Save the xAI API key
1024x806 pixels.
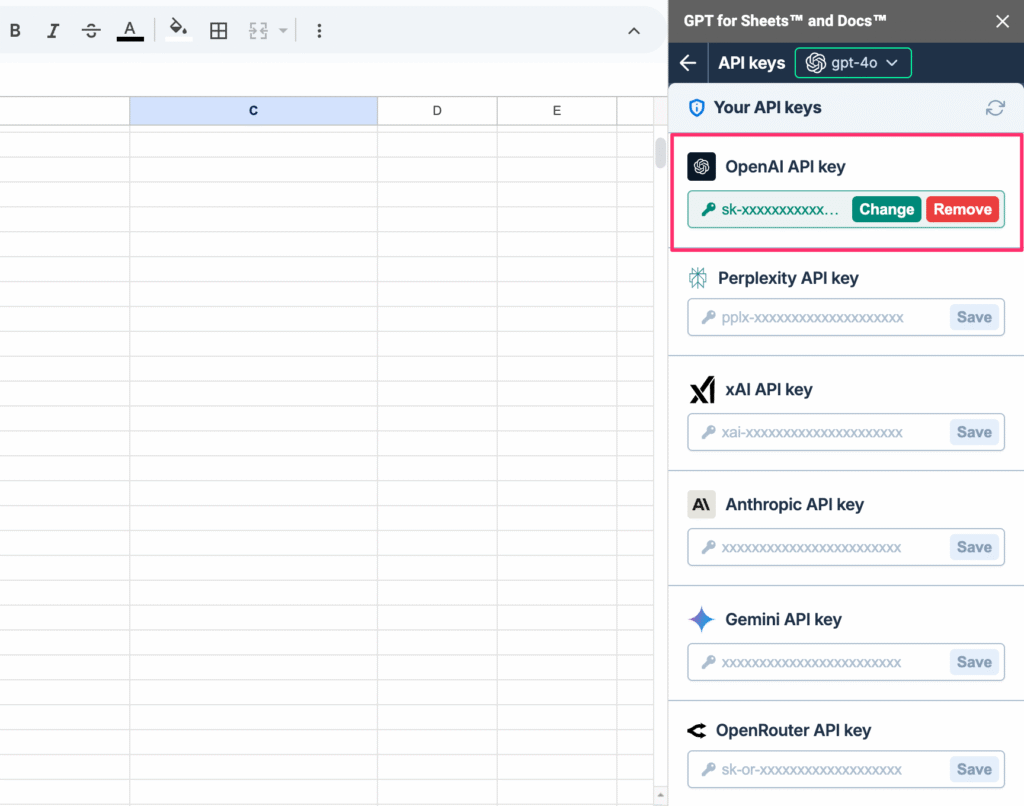(974, 432)
